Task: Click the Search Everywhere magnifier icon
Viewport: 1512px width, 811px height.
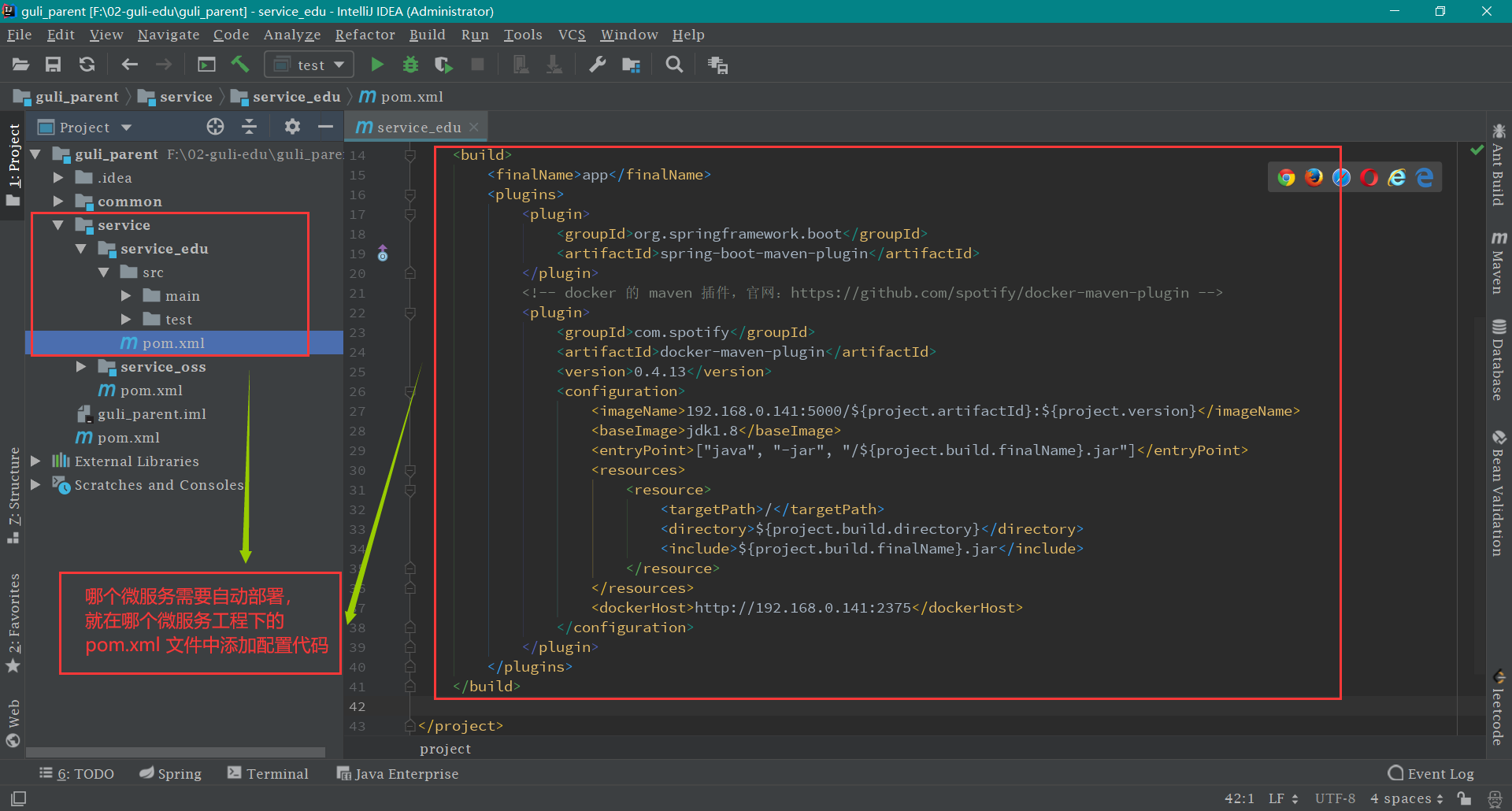Action: coord(674,65)
